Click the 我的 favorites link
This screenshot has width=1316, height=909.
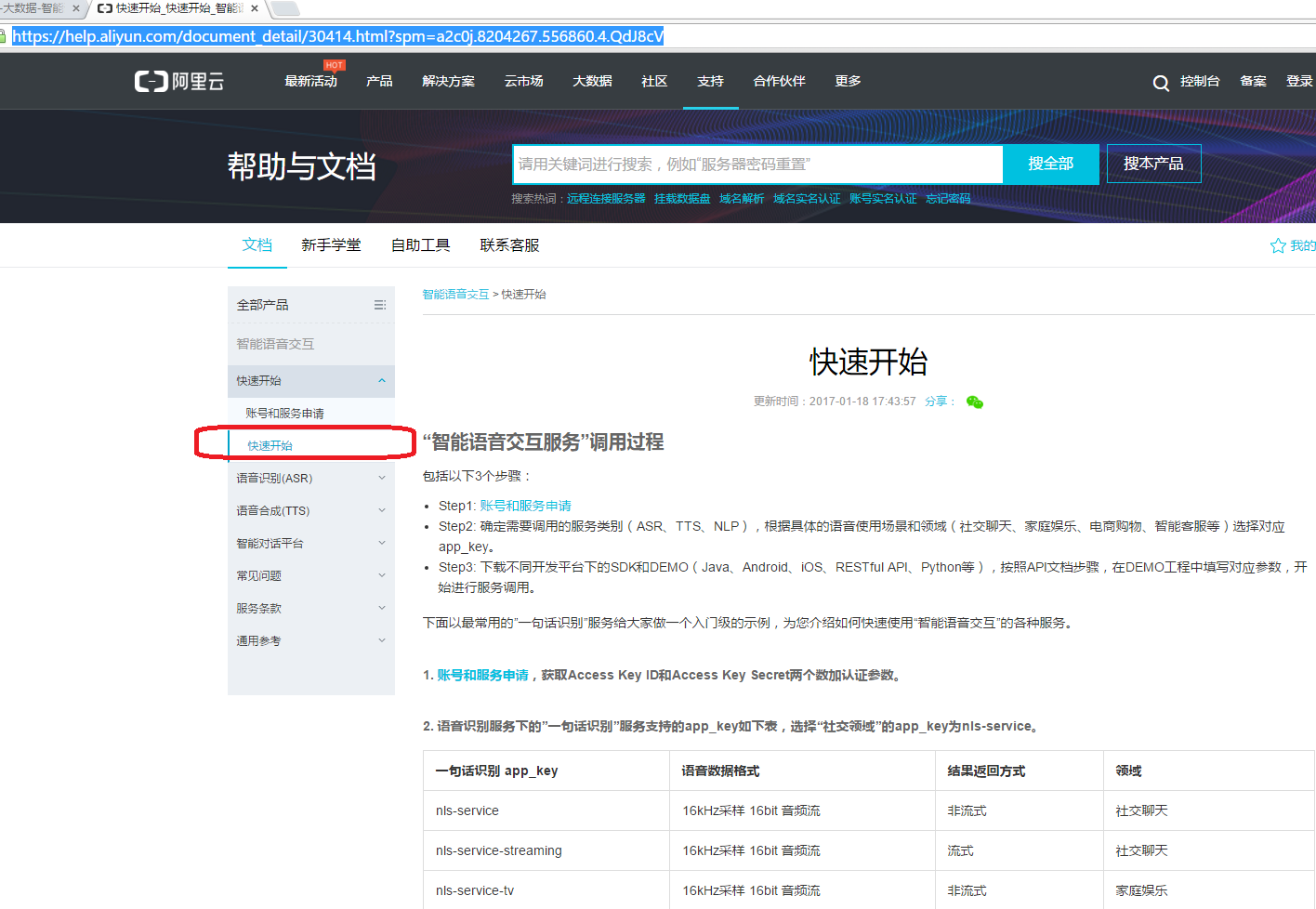(x=1302, y=245)
